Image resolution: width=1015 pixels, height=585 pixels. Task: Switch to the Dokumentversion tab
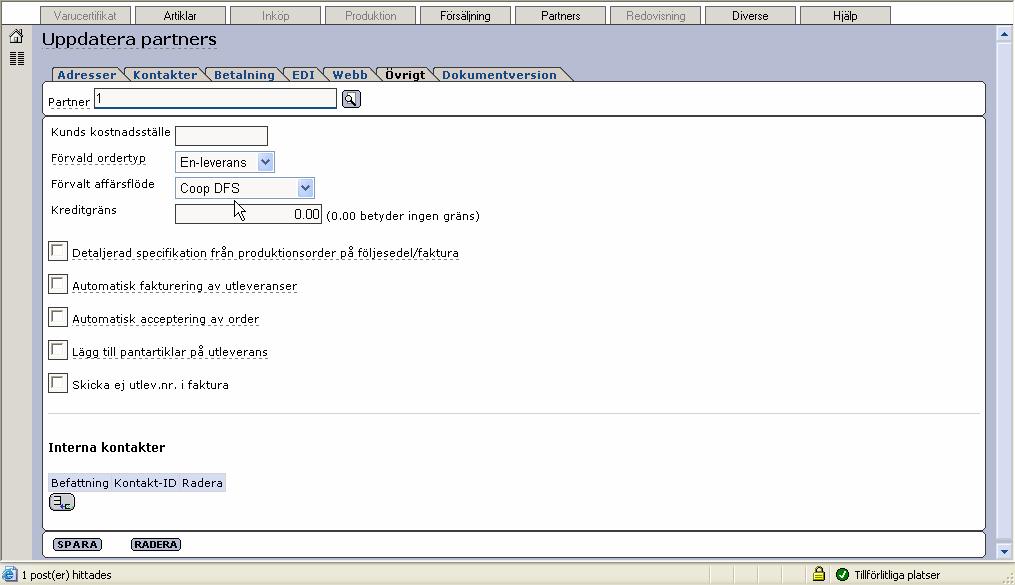click(499, 74)
